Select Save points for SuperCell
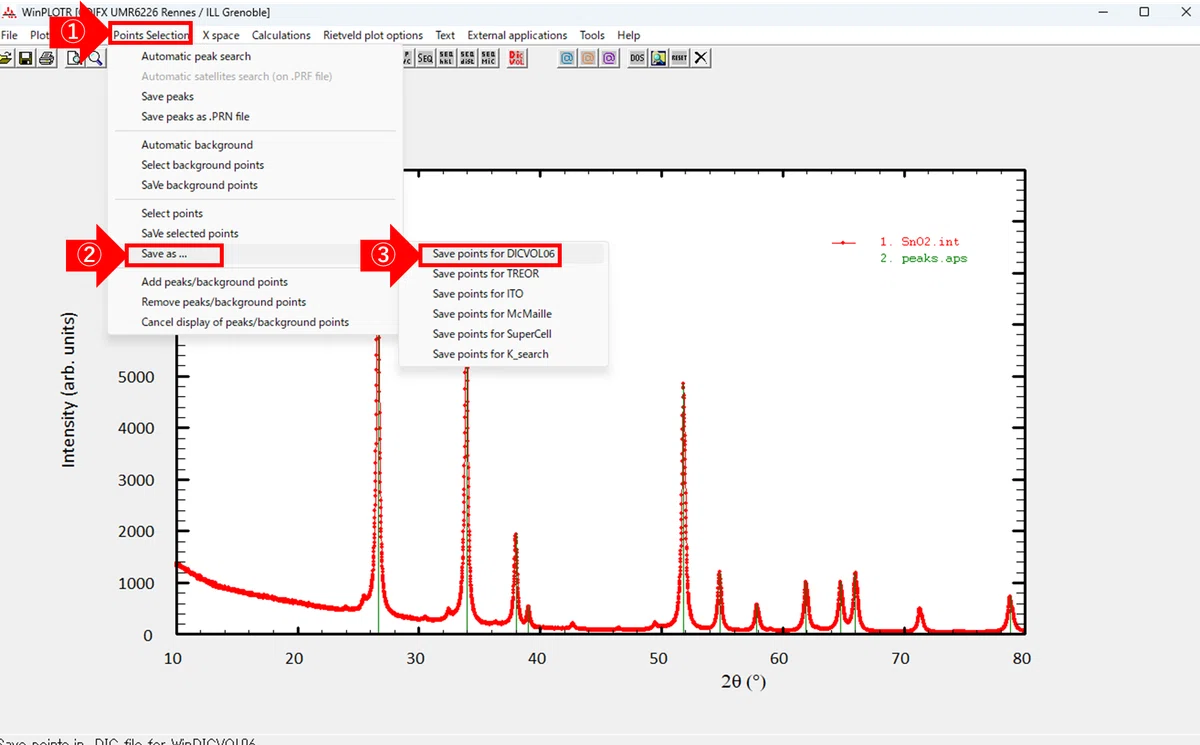 [x=492, y=334]
